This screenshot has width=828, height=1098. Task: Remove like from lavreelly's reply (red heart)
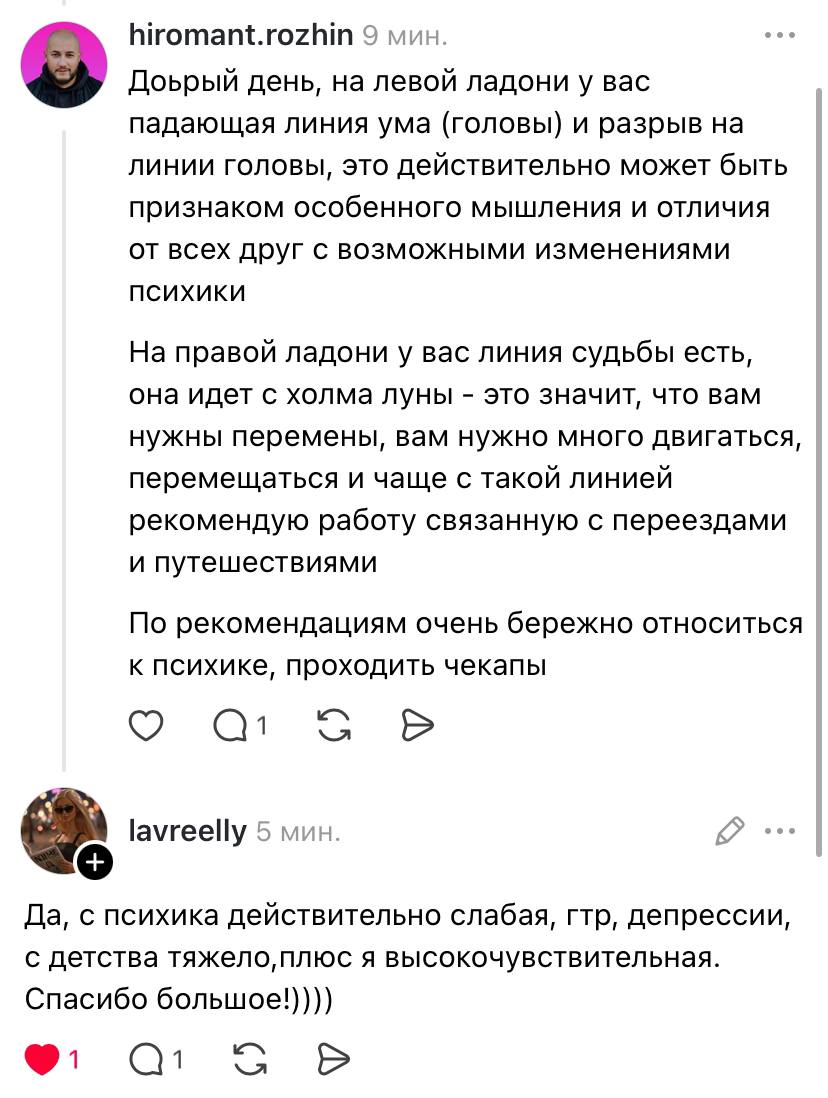coord(42,1058)
